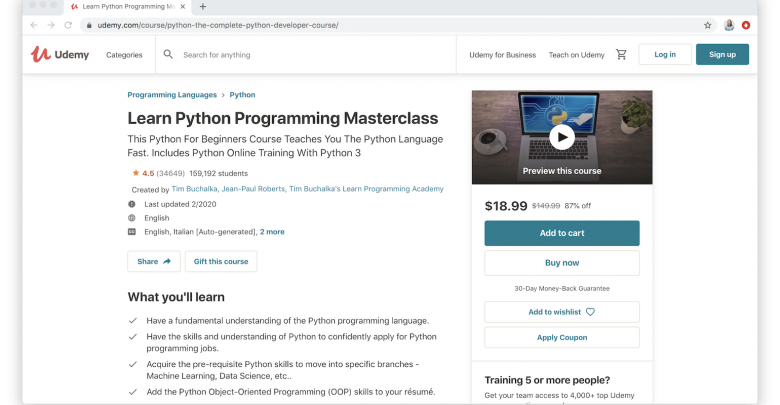Open a new browser tab
This screenshot has width=780, height=405.
(202, 6)
